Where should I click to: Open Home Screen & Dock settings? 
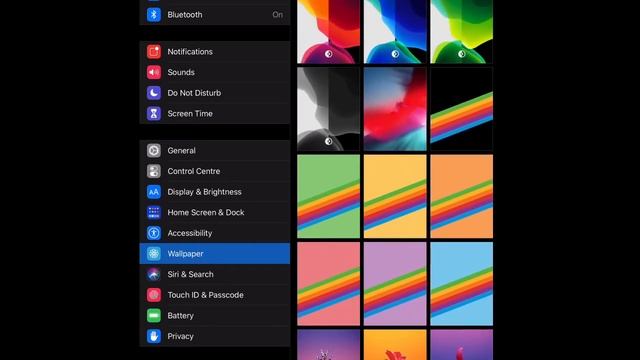(215, 213)
